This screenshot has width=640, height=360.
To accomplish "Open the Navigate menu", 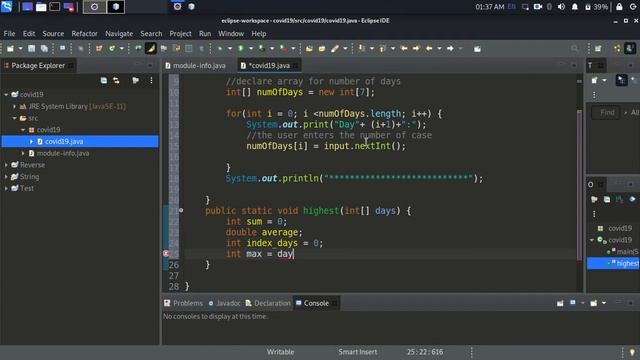I will coord(119,33).
